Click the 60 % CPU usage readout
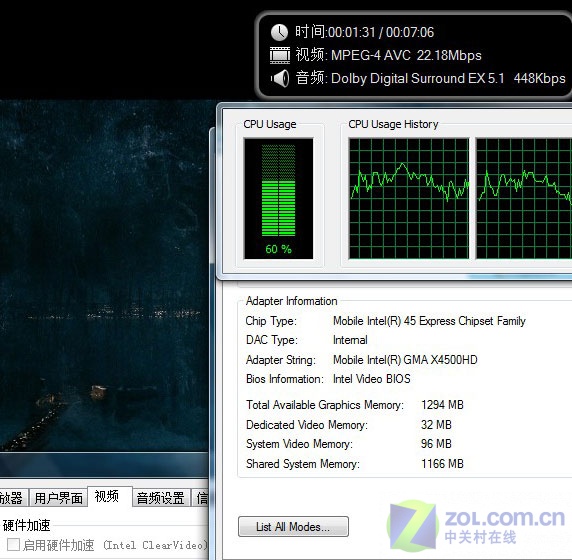572x560 pixels. click(x=278, y=249)
